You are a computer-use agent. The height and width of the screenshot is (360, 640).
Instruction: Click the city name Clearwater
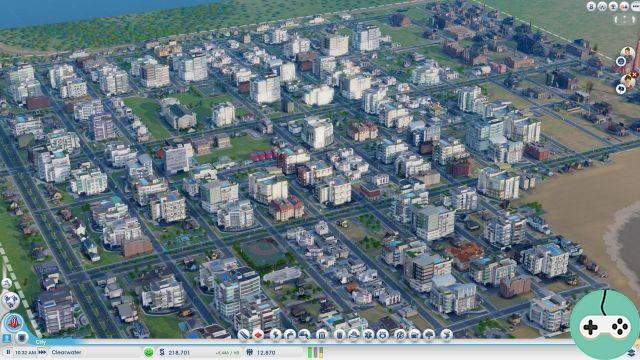[67, 352]
